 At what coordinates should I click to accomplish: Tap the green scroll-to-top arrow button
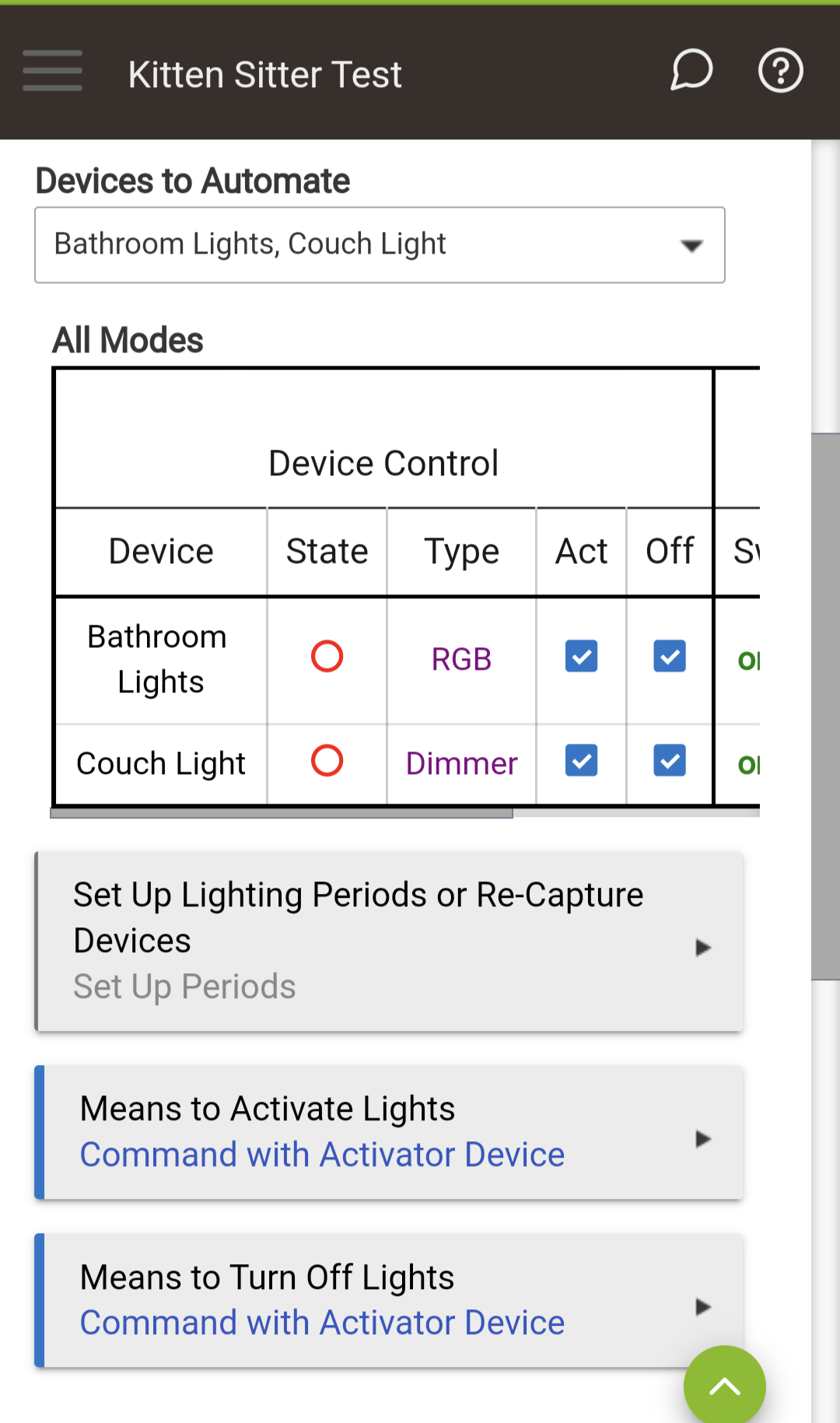[x=724, y=1386]
